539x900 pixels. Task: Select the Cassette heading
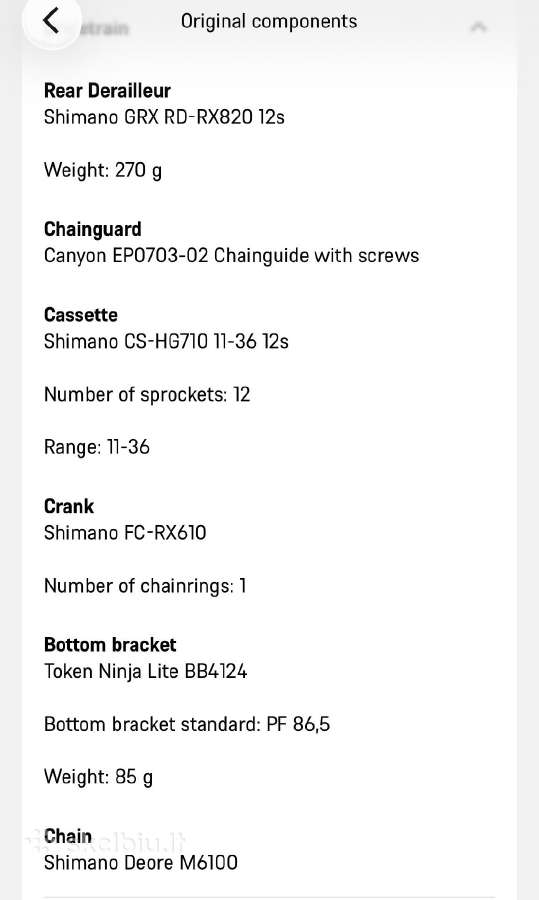[x=81, y=315]
